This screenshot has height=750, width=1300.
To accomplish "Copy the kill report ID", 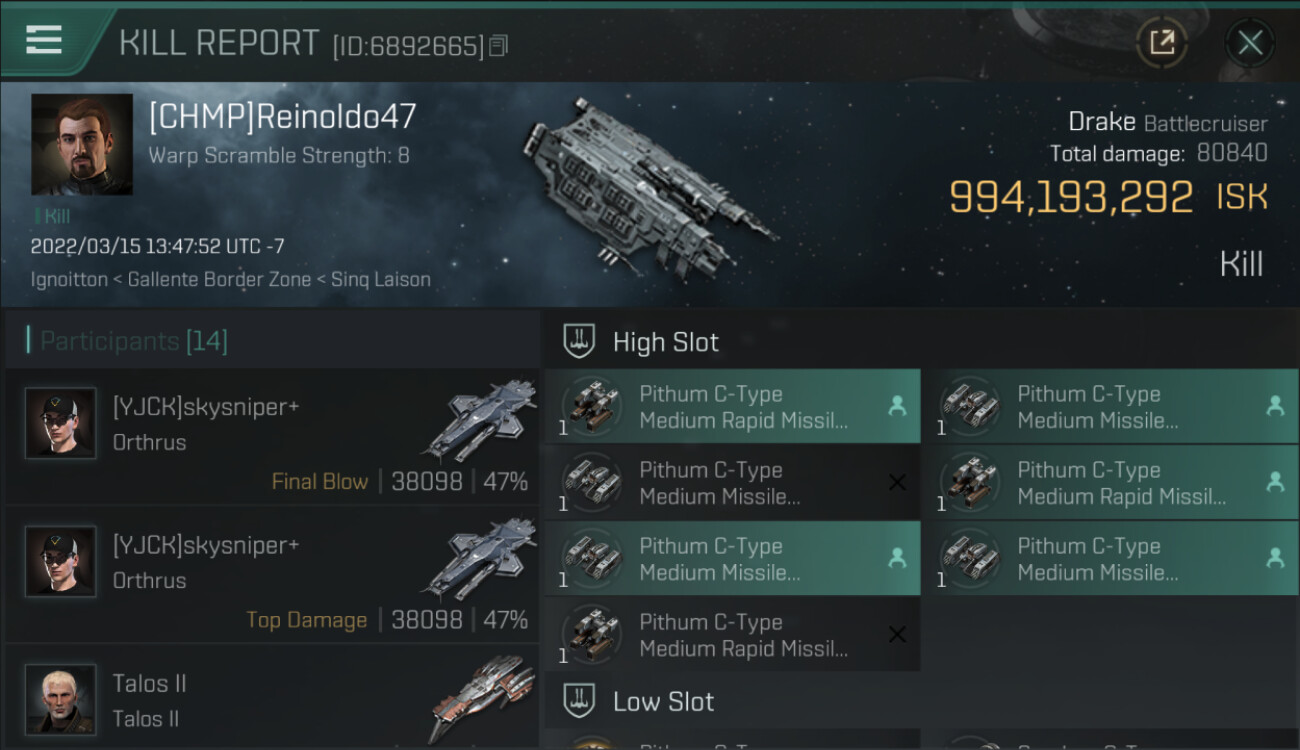I will pos(499,45).
